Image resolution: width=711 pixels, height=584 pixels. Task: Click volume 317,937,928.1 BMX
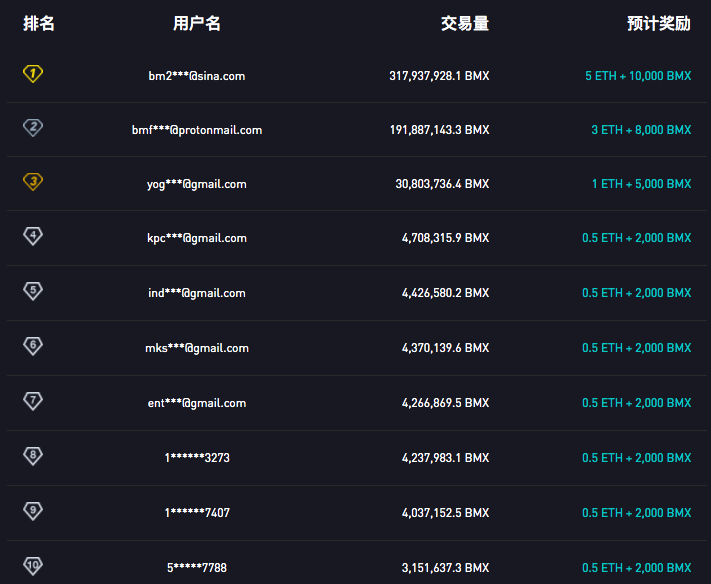pos(439,76)
